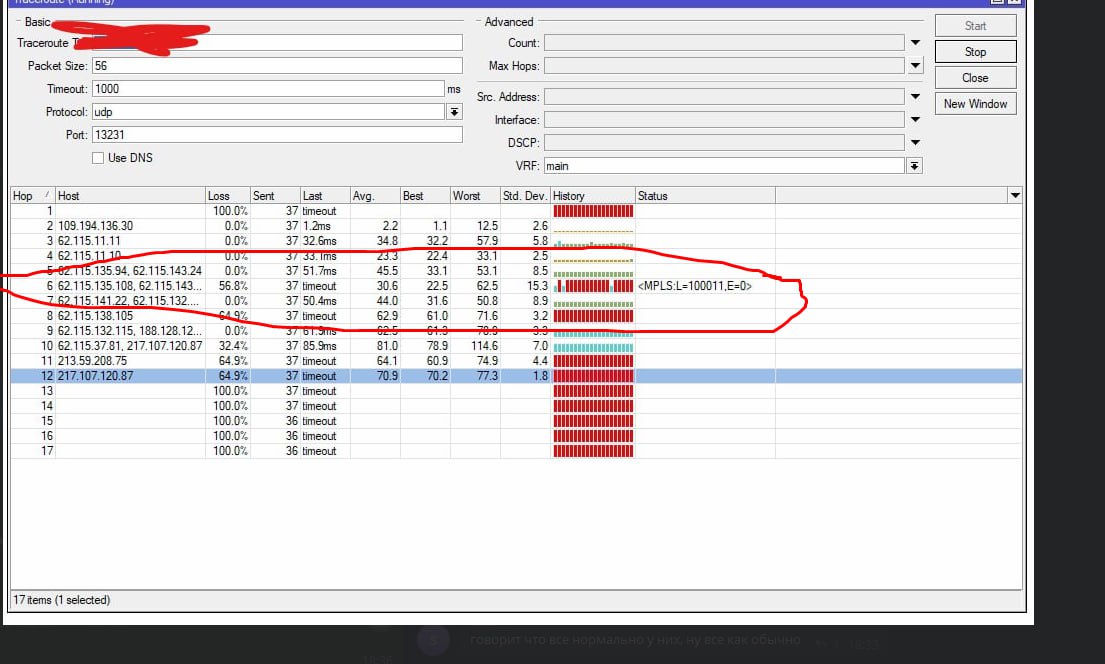This screenshot has height=664, width=1105.
Task: Select hop 17 timeout row
Action: pos(516,451)
